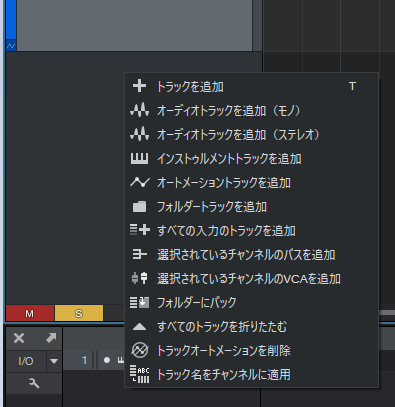Select オートメーショントラックを追加
Screen dimensions: 395x407
[x=252, y=182]
